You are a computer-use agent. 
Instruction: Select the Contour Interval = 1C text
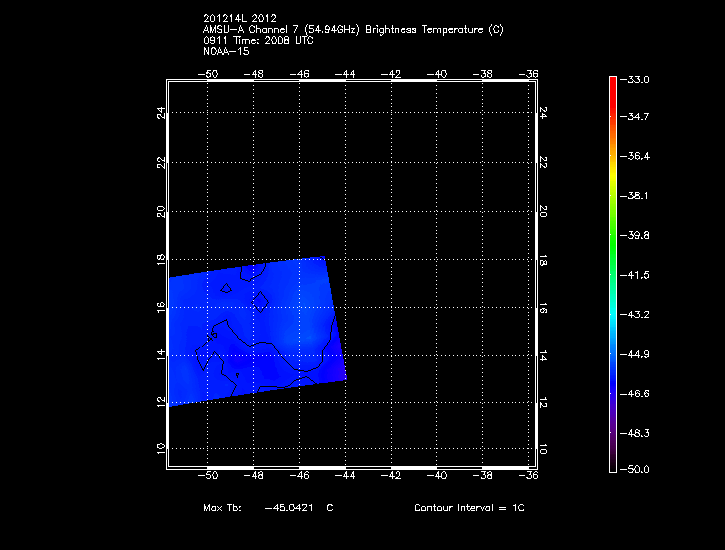pyautogui.click(x=469, y=508)
